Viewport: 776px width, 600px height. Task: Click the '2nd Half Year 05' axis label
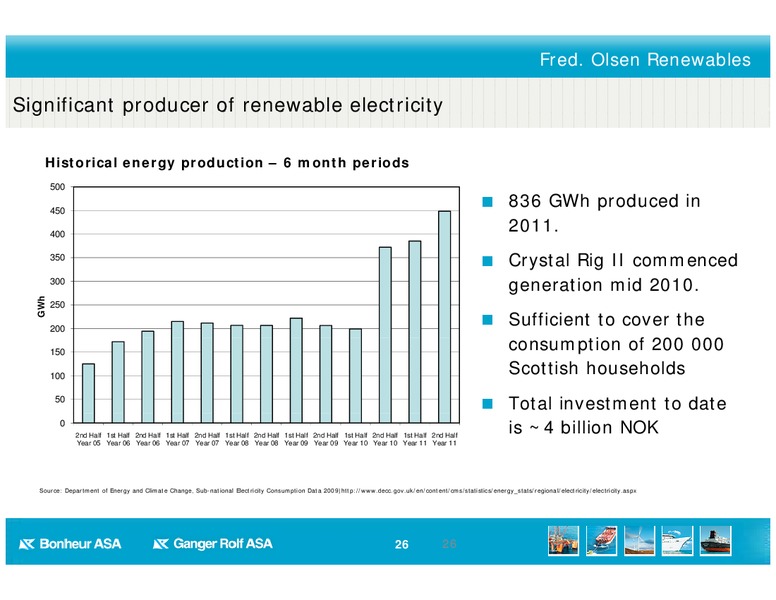point(89,439)
